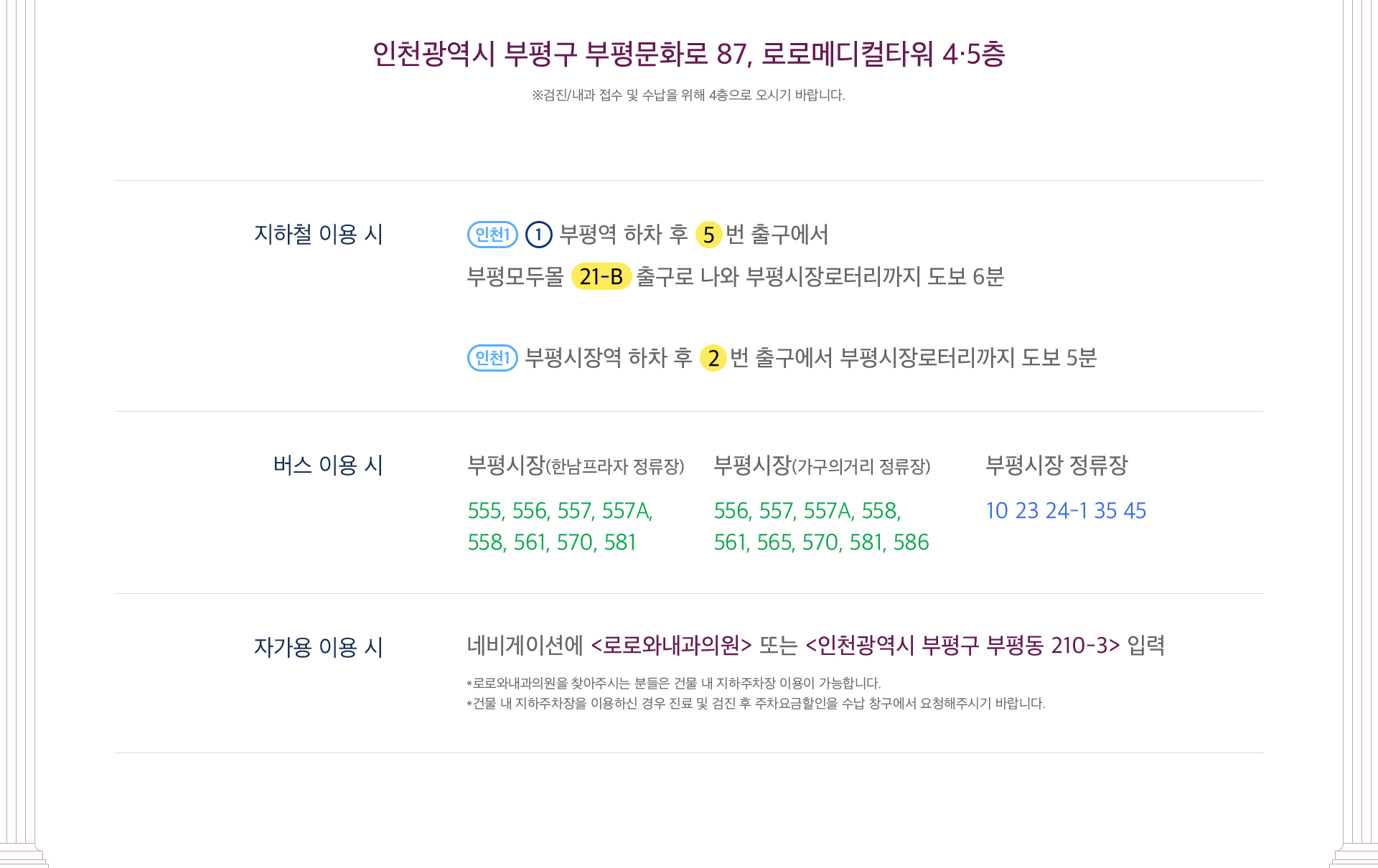Click the first 인천1 line badge
Image resolution: width=1378 pixels, height=868 pixels.
pyautogui.click(x=492, y=235)
